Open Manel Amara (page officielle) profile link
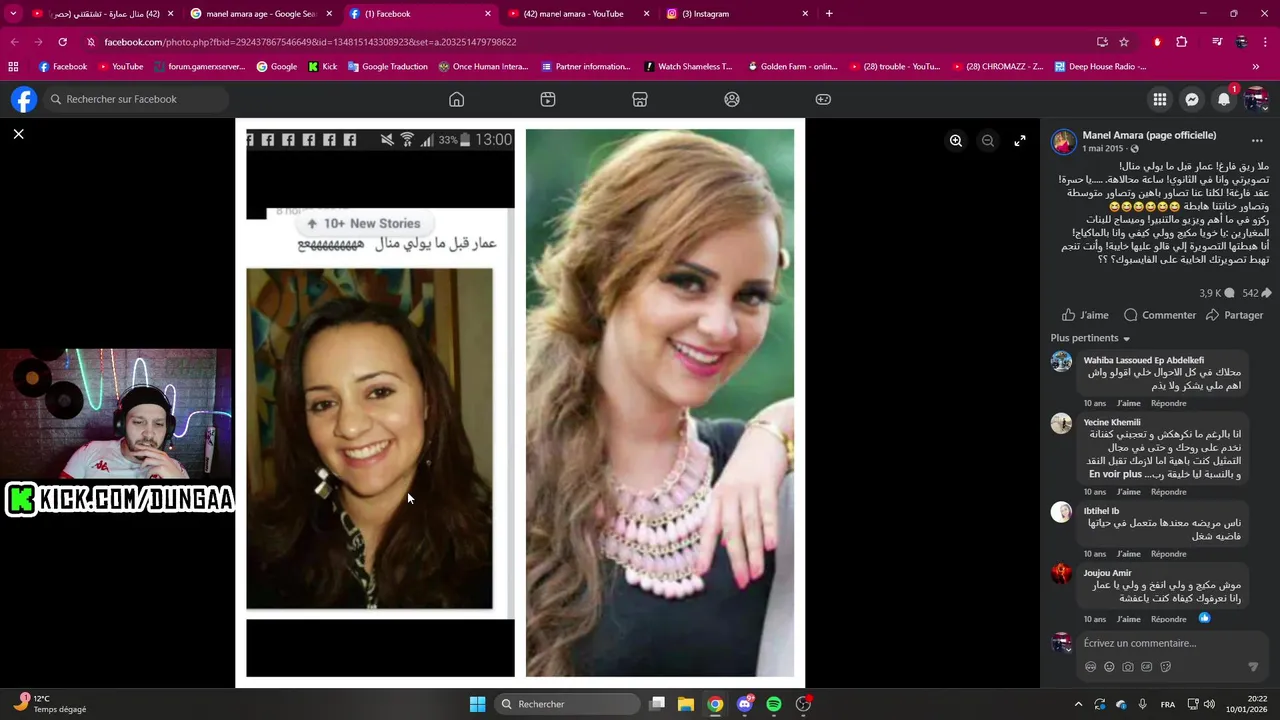Viewport: 1280px width, 720px height. coord(1149,135)
